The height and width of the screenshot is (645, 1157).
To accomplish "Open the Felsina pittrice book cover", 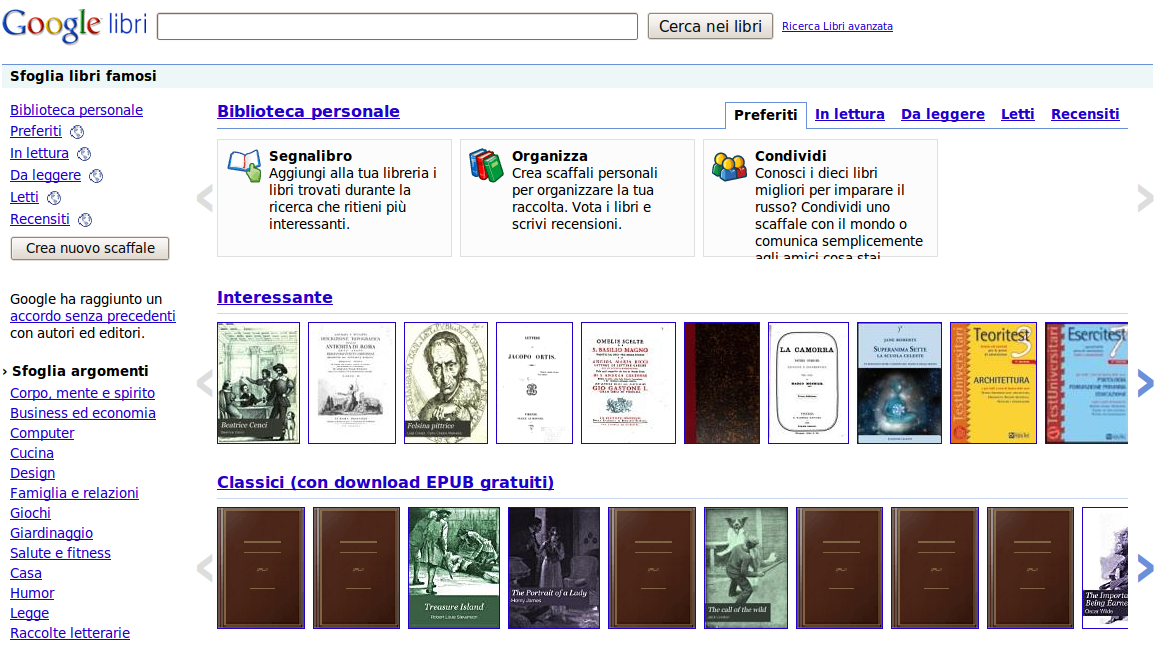I will [x=446, y=383].
